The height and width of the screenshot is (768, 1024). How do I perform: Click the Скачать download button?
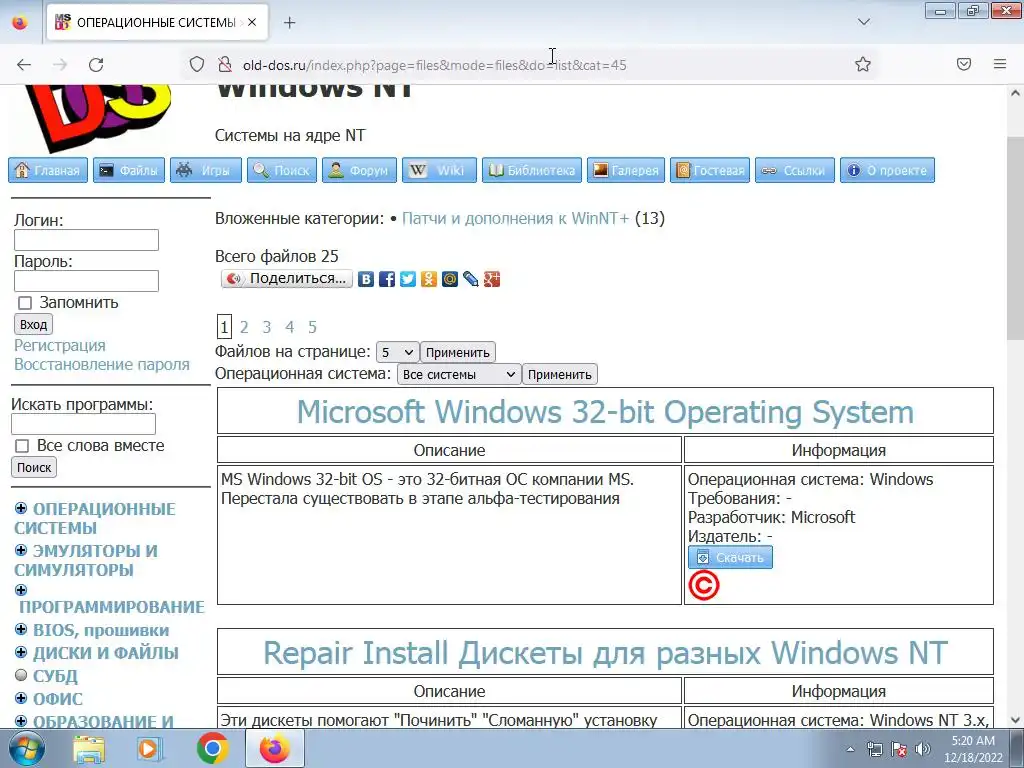(x=730, y=558)
